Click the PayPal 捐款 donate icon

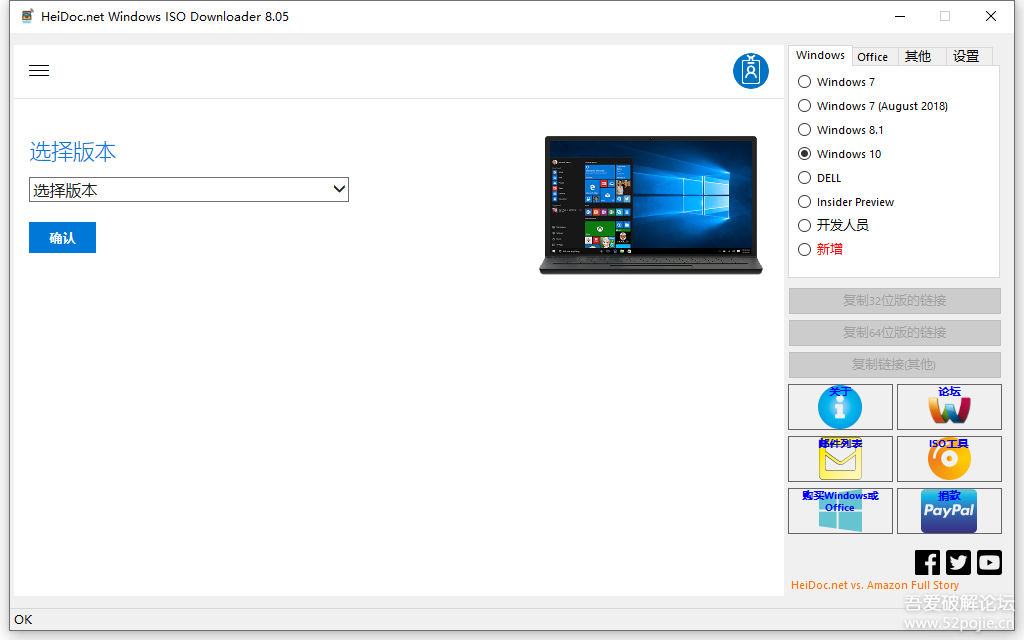point(949,511)
